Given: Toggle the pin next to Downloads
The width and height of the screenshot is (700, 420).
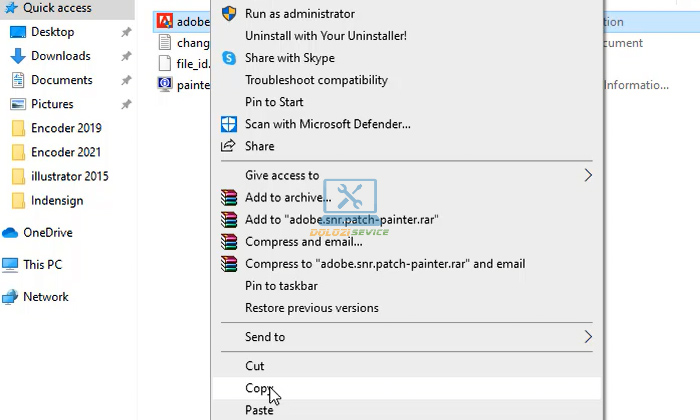Looking at the screenshot, I should coord(126,56).
